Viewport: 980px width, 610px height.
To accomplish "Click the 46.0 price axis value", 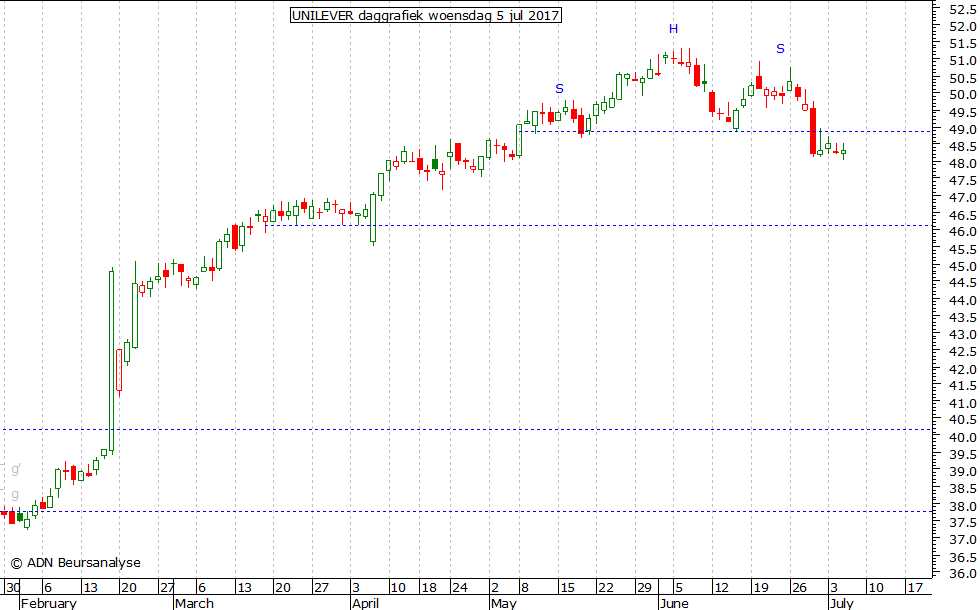I will [962, 231].
